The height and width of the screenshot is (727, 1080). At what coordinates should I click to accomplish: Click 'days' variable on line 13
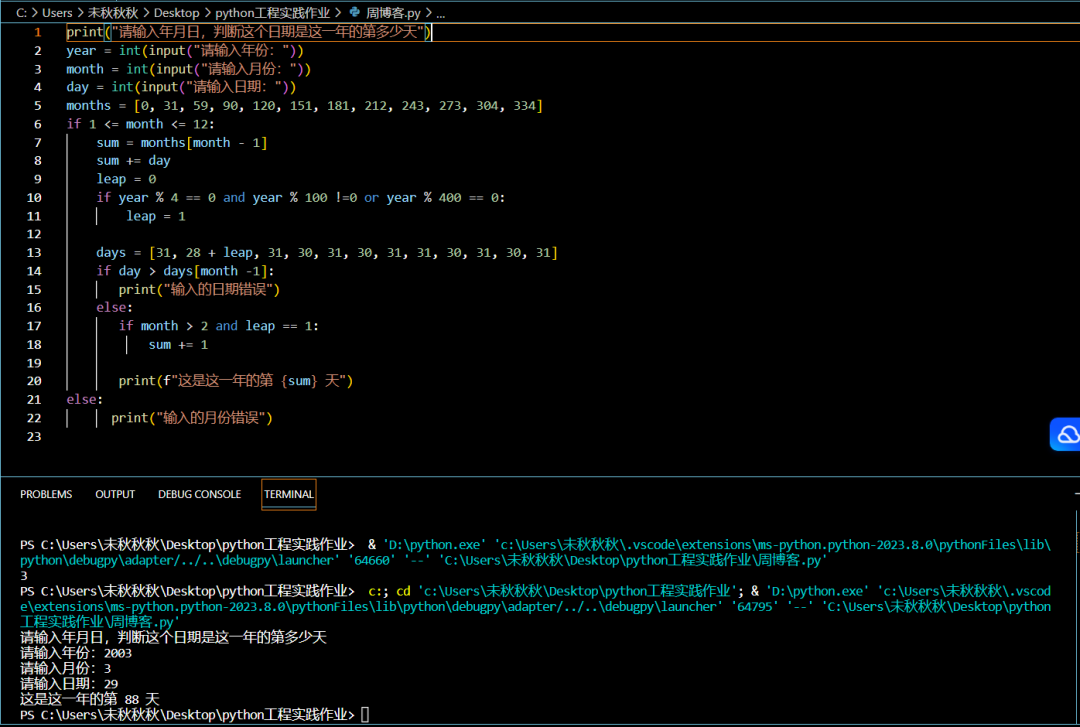[x=111, y=253]
